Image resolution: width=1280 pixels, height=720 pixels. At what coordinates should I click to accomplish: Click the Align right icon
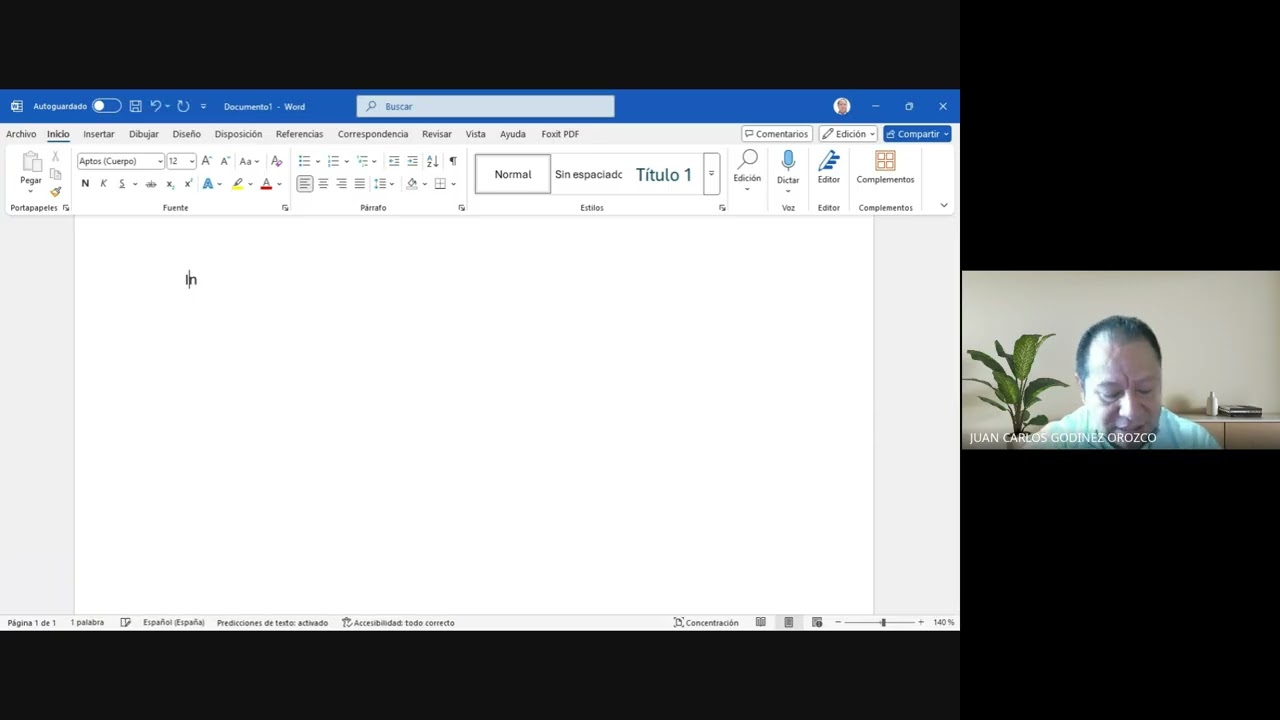(341, 184)
